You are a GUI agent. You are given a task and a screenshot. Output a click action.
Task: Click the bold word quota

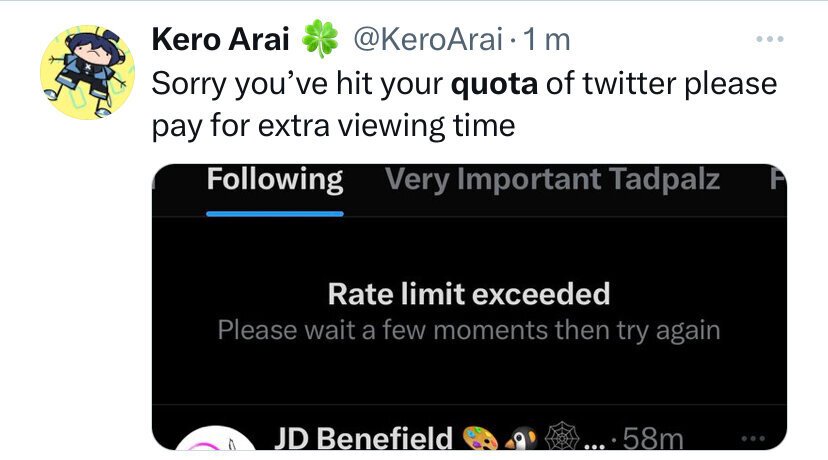[494, 85]
